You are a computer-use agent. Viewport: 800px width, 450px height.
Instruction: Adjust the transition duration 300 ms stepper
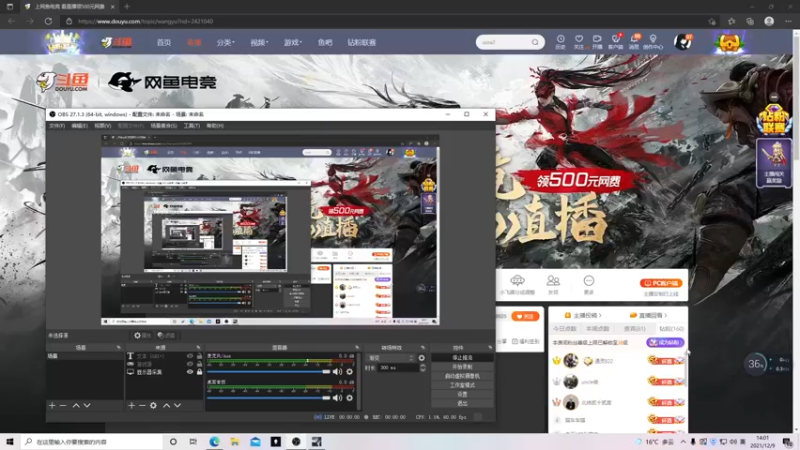(x=422, y=368)
